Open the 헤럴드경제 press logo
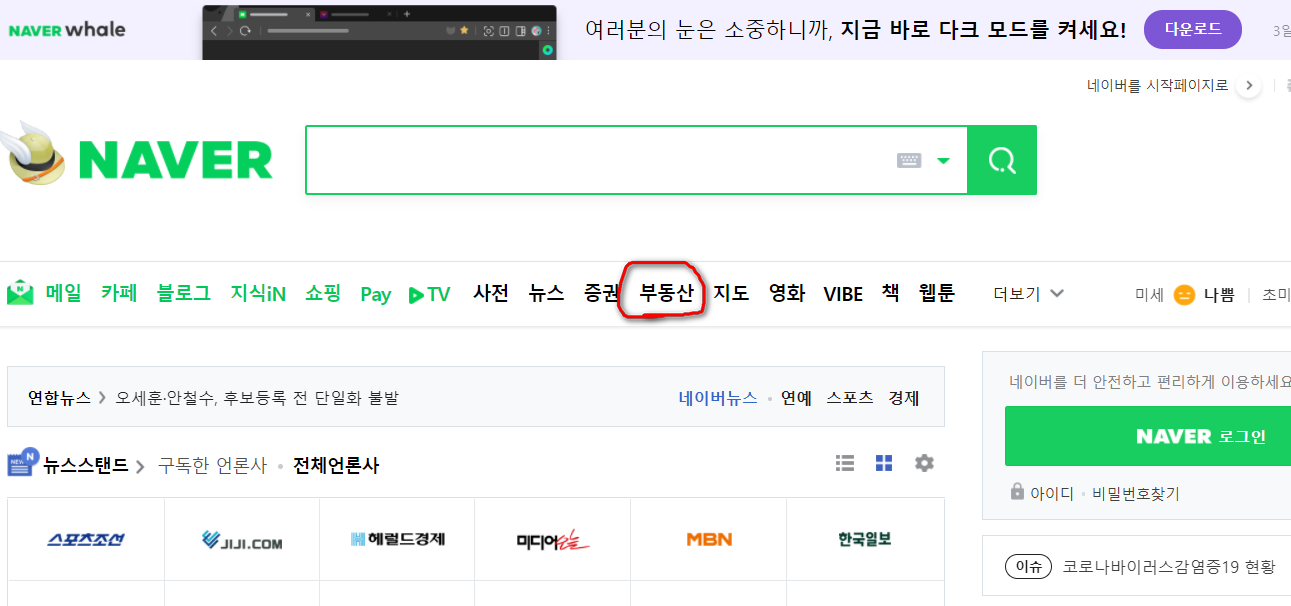Image resolution: width=1291 pixels, height=606 pixels. [397, 540]
